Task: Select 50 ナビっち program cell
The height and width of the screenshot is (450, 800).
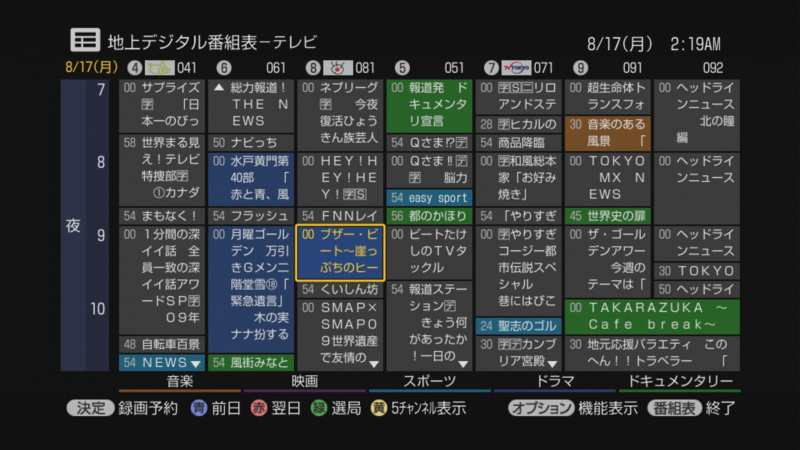Action: point(251,142)
